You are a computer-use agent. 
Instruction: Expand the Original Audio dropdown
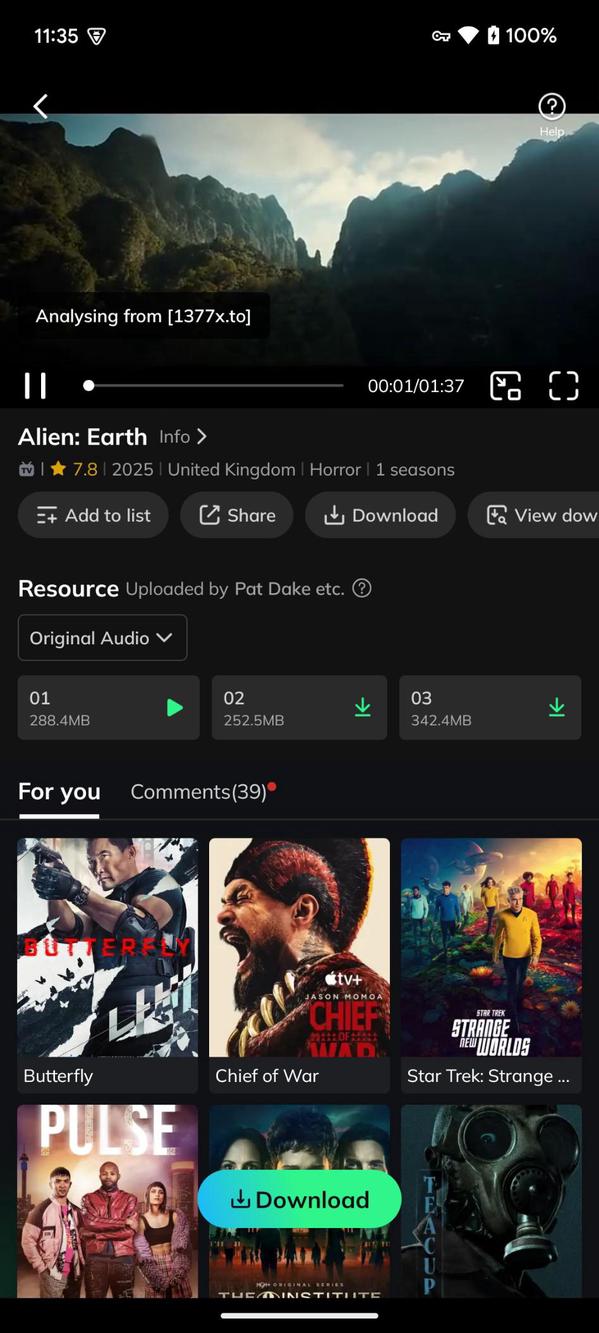point(102,638)
